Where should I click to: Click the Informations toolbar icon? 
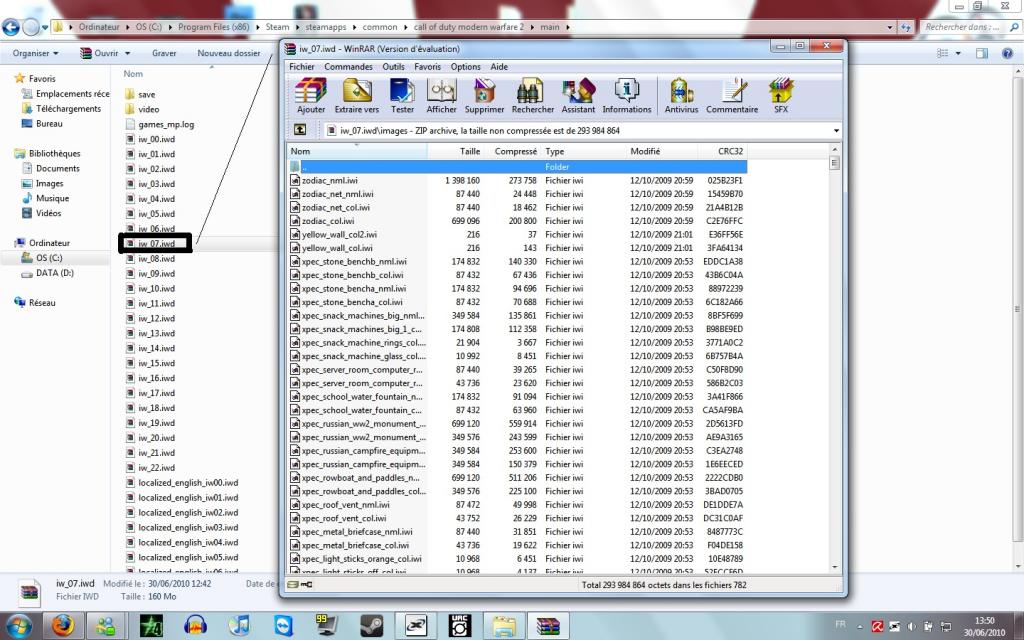626,95
